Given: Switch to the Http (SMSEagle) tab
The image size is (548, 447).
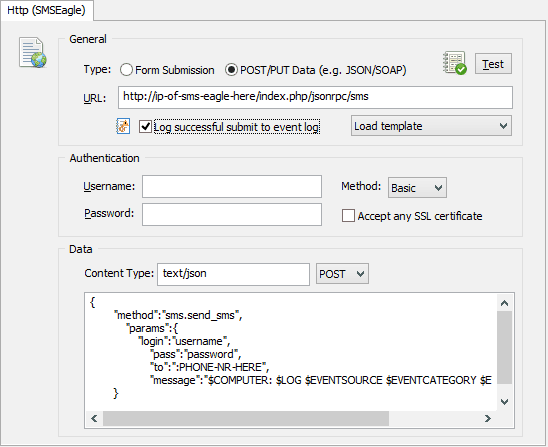Looking at the screenshot, I should point(46,10).
